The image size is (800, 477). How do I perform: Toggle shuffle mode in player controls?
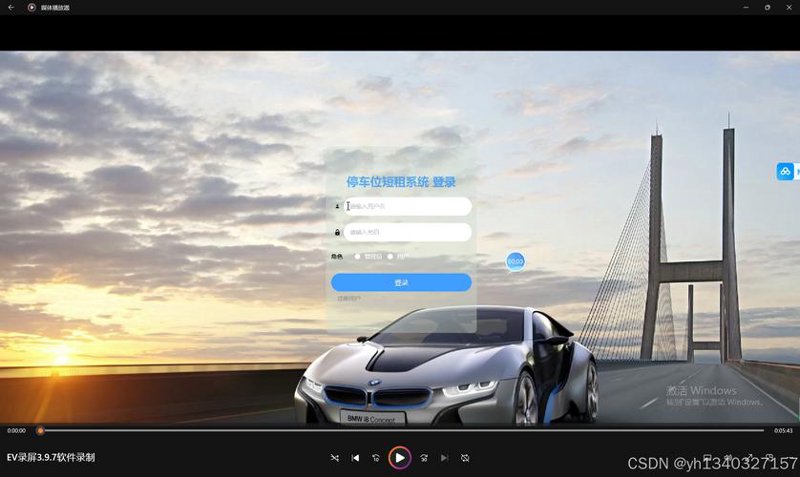[x=335, y=458]
